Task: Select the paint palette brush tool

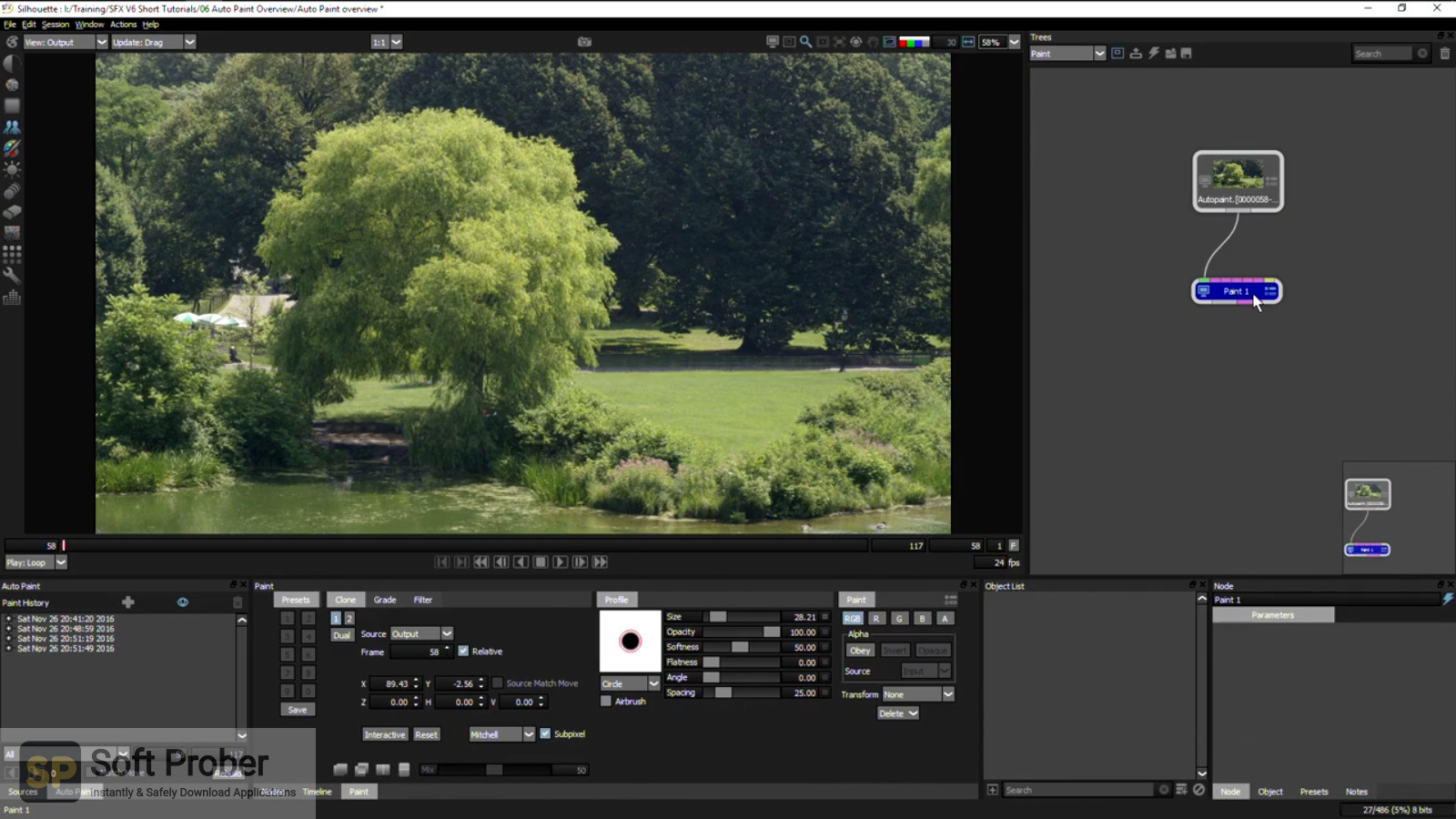Action: point(12,148)
